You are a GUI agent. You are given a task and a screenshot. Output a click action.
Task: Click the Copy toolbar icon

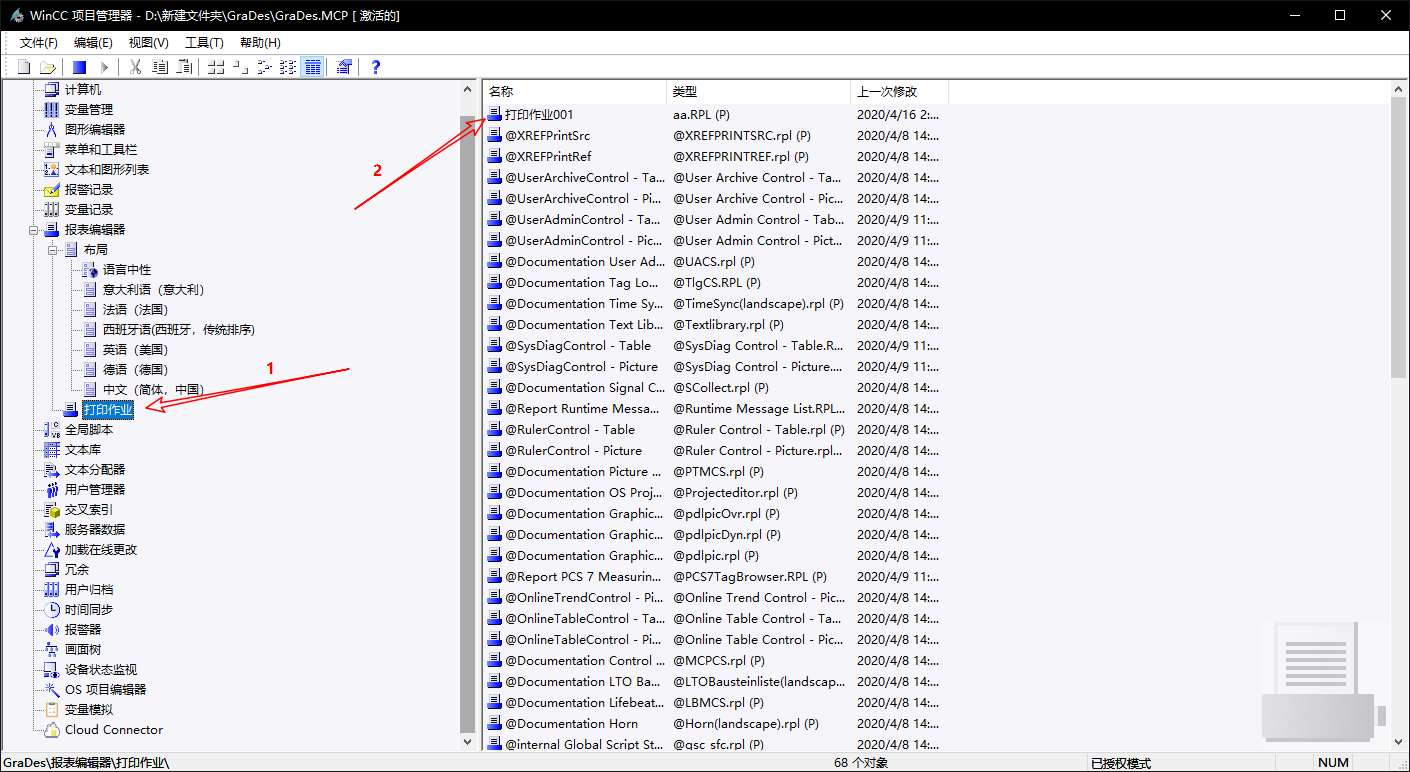[160, 67]
